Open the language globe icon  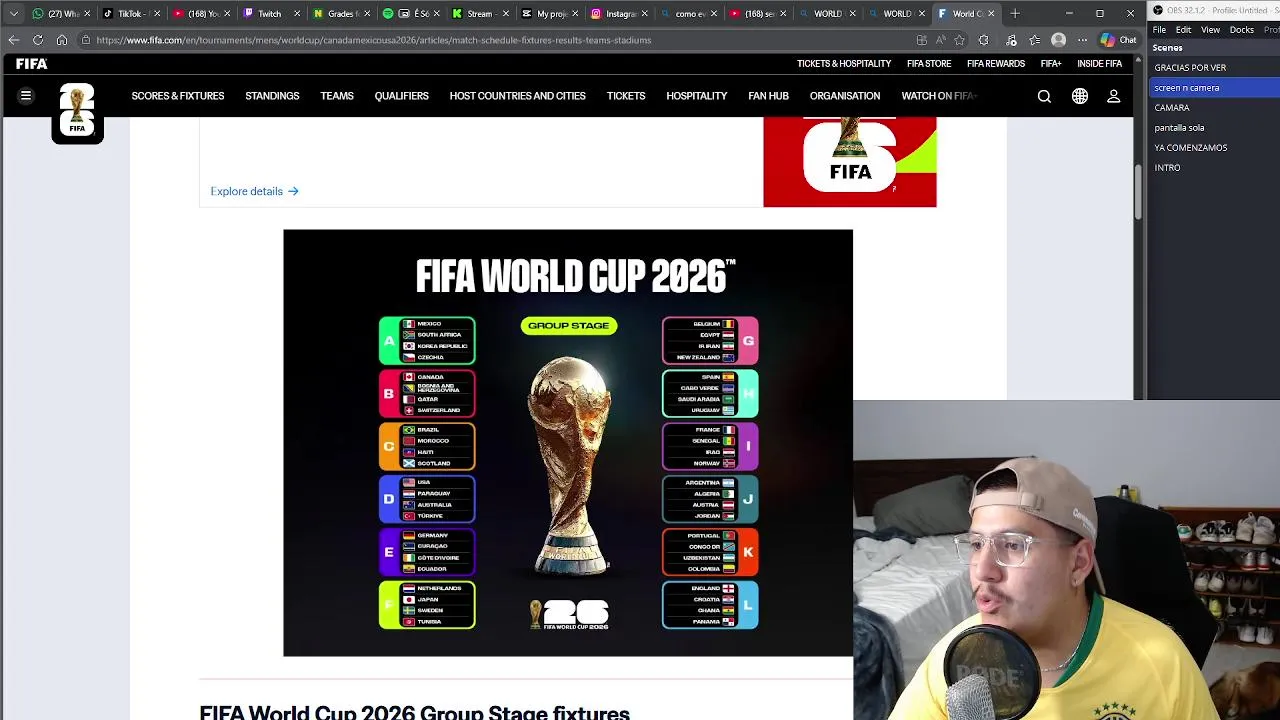(x=1080, y=96)
